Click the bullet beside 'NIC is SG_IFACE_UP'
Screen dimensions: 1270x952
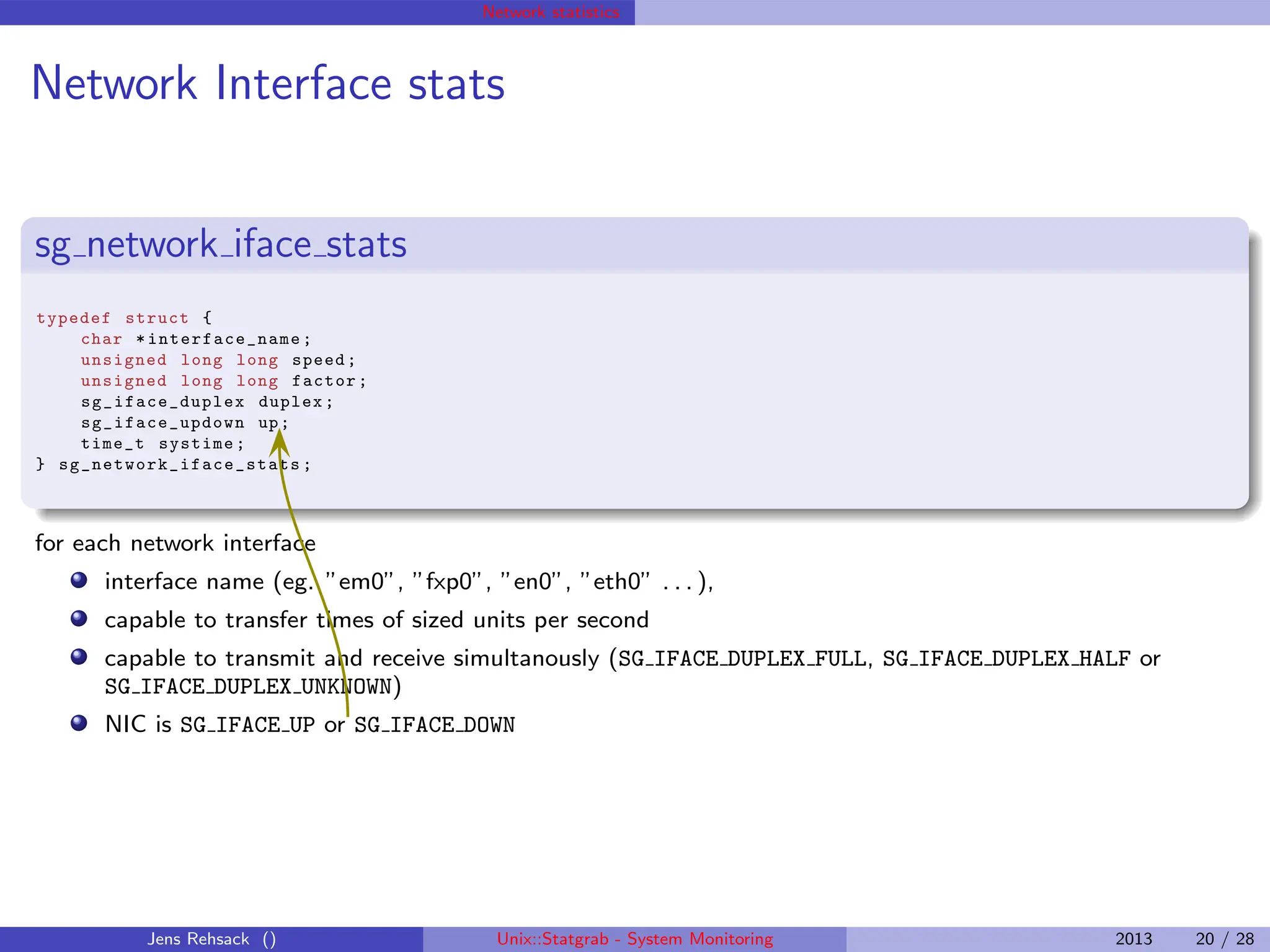[79, 723]
